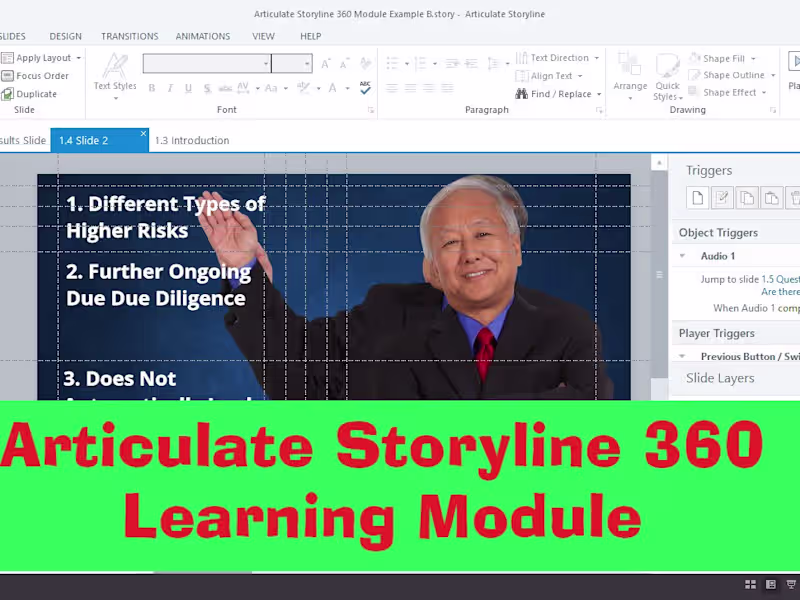The width and height of the screenshot is (800, 600).
Task: Click the Increase Indent icon
Action: pos(471,63)
